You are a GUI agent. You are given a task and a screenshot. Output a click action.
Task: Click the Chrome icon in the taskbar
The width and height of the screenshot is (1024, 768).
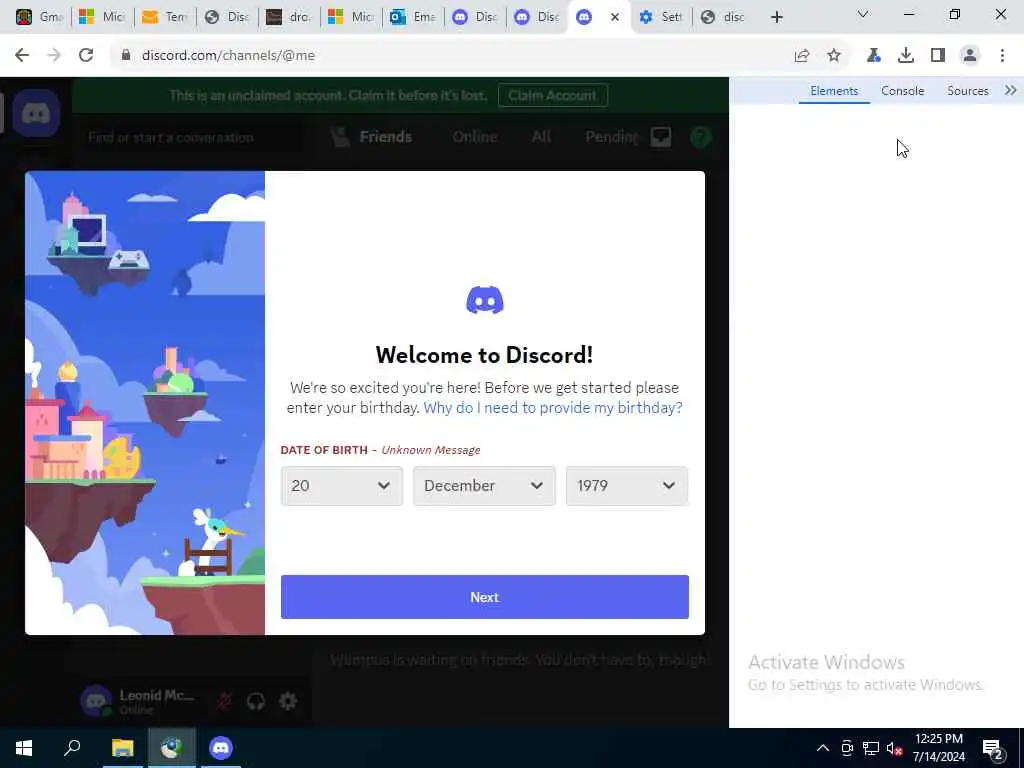coord(171,748)
